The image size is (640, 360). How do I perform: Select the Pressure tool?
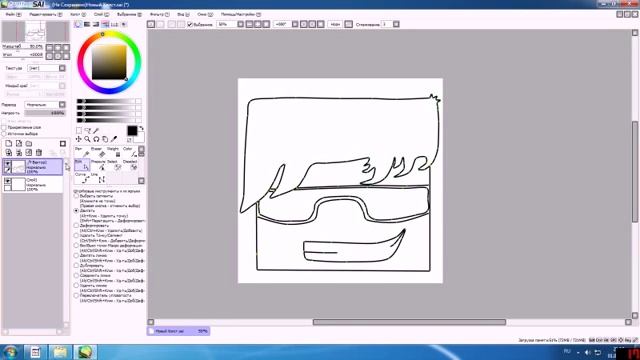[99, 165]
